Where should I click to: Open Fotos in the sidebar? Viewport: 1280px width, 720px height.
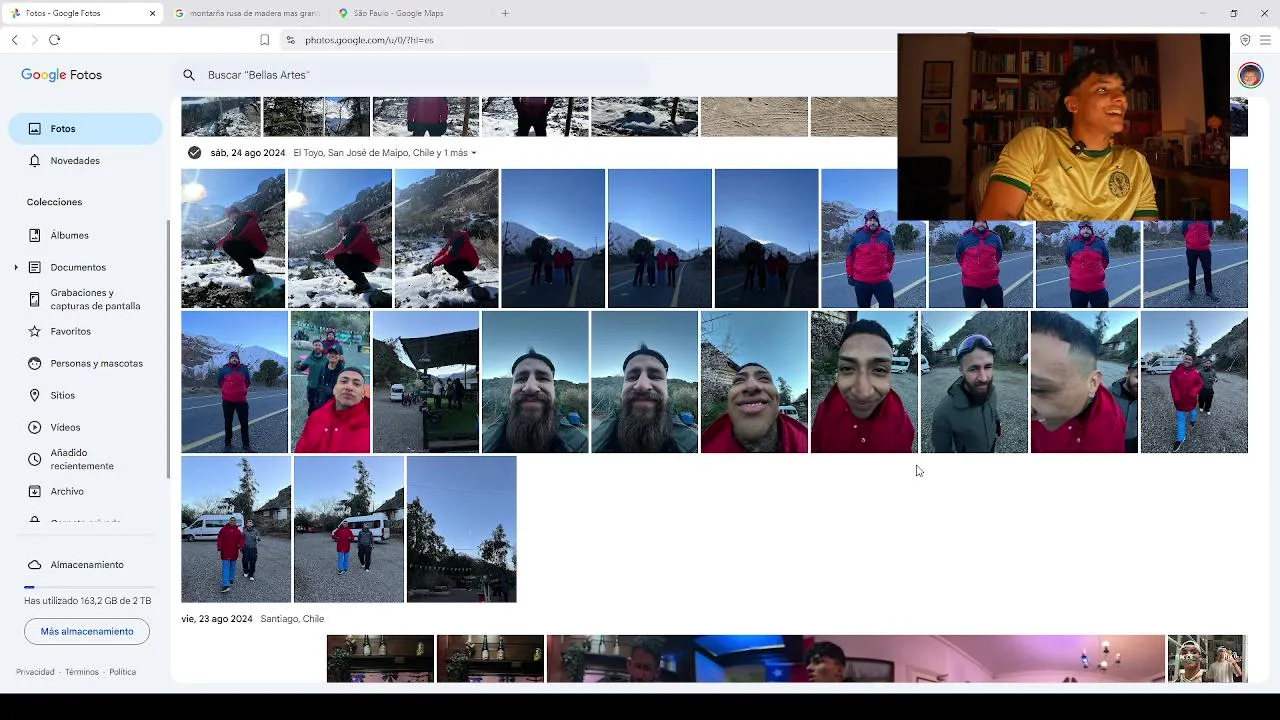(x=85, y=129)
